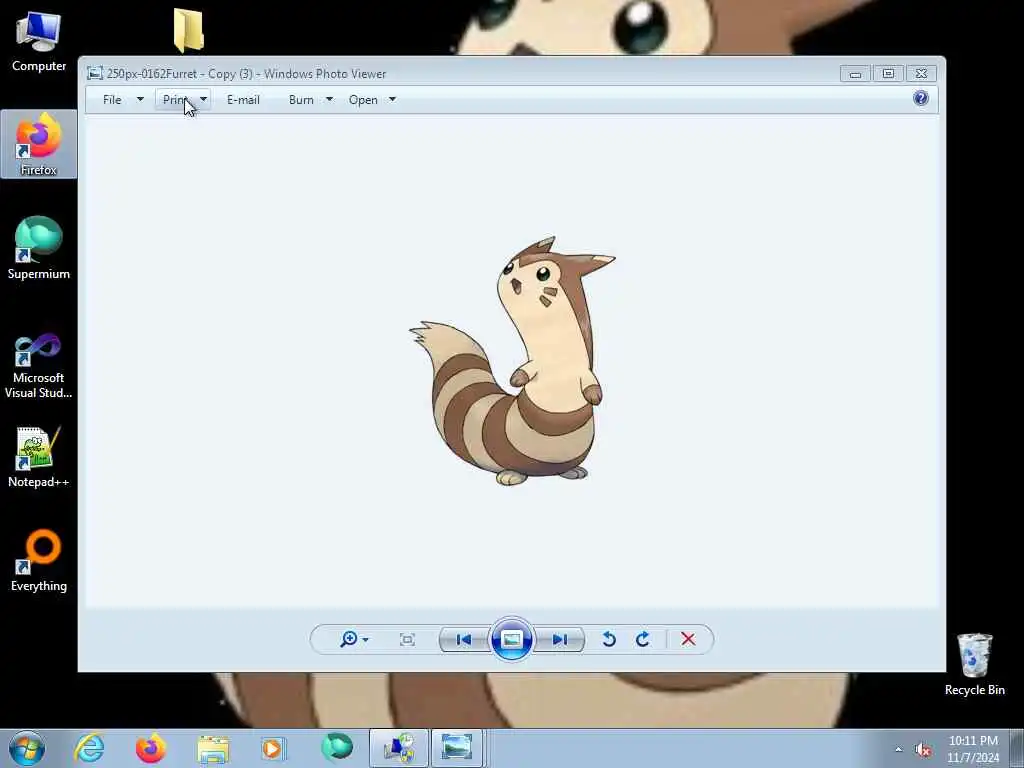Open Windows Media Player from taskbar

pos(273,748)
